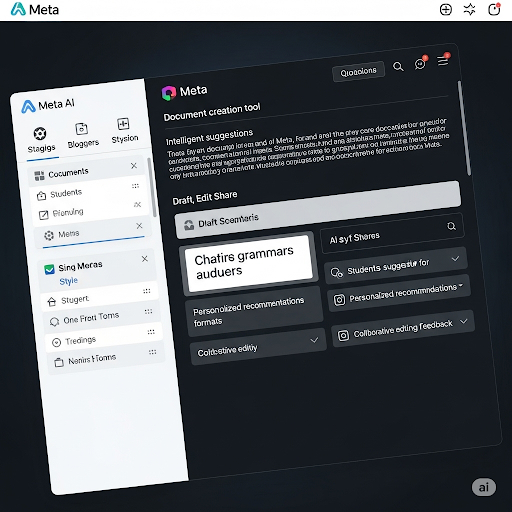The height and width of the screenshot is (512, 512).
Task: Click the Dlaft Scemaris bar
Action: (x=318, y=209)
